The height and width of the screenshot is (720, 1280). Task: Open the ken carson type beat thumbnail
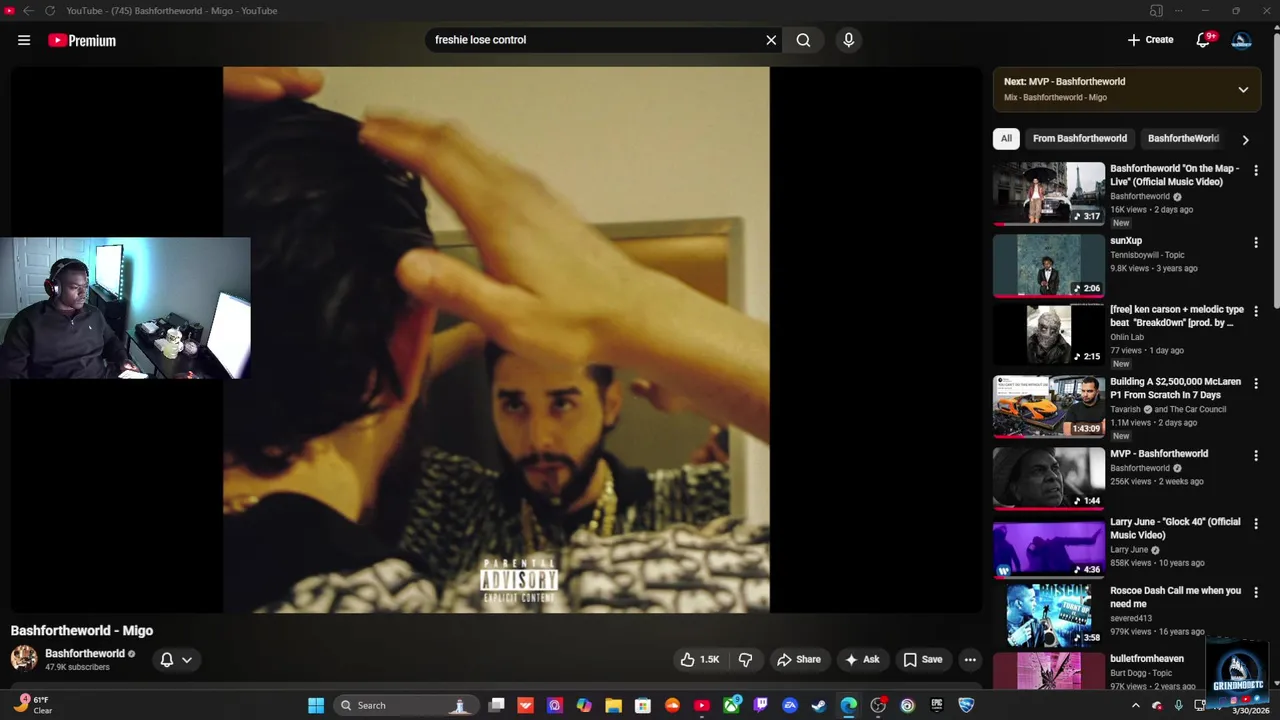click(1049, 334)
